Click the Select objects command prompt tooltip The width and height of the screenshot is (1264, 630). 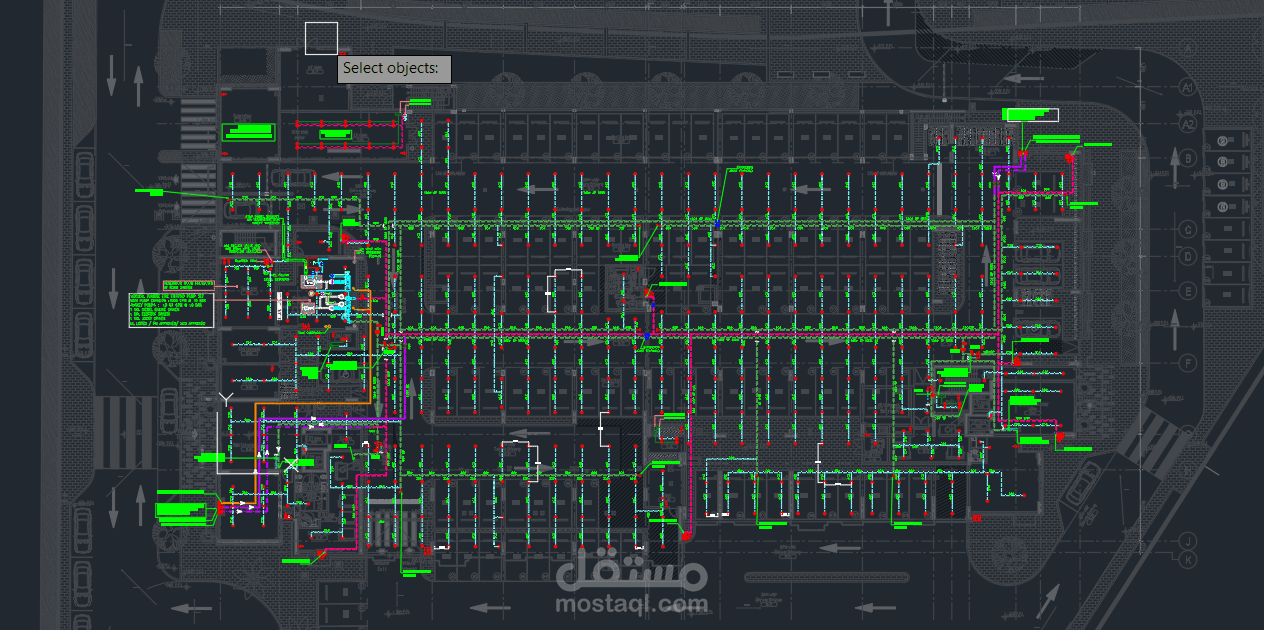pyautogui.click(x=393, y=69)
